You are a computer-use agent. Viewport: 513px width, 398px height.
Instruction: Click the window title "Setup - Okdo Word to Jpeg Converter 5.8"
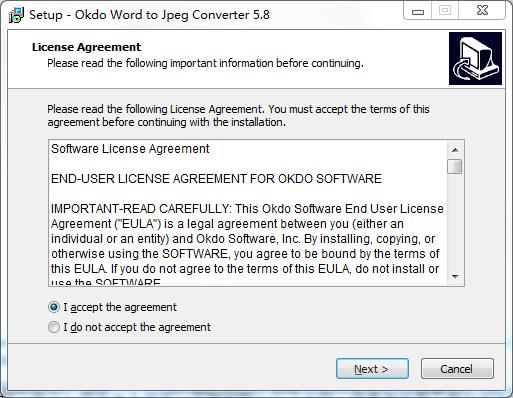pyautogui.click(x=149, y=15)
